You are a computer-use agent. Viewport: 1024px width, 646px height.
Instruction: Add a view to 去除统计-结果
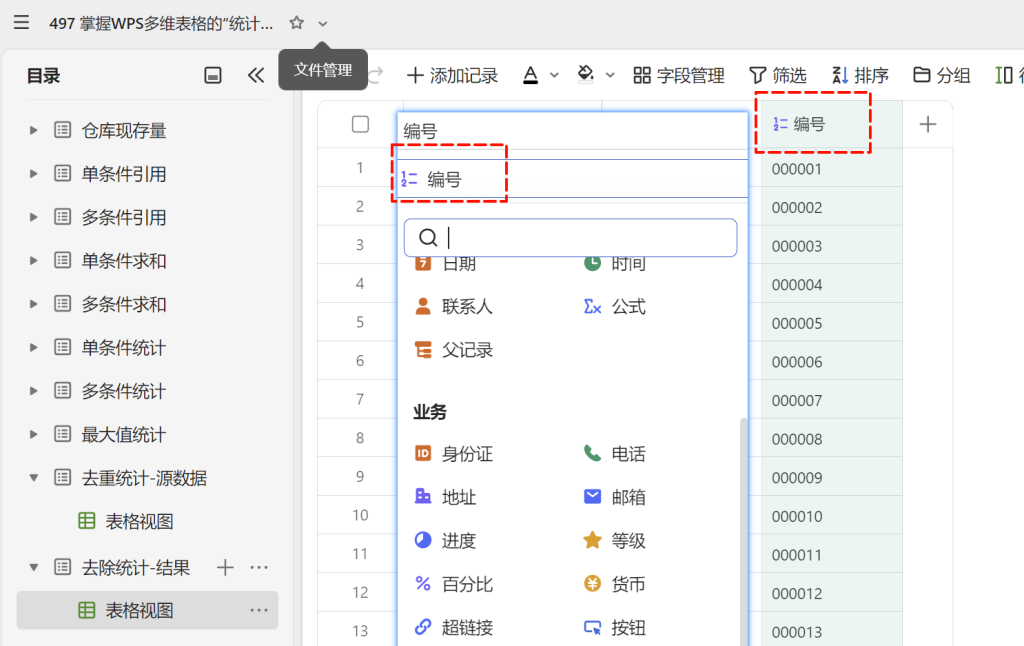(x=225, y=568)
